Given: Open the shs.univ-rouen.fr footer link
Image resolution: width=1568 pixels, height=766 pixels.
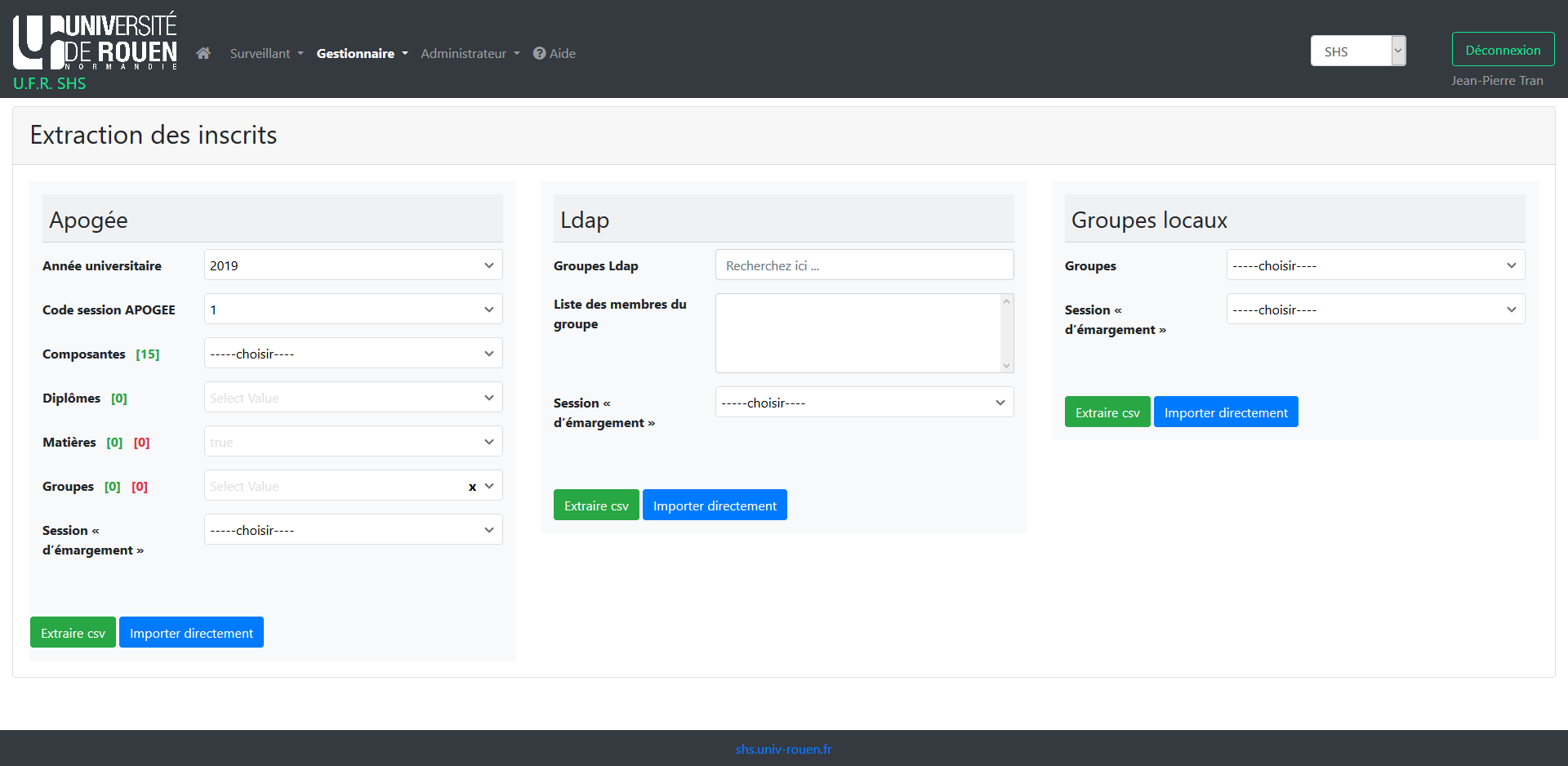Looking at the screenshot, I should coord(783,749).
